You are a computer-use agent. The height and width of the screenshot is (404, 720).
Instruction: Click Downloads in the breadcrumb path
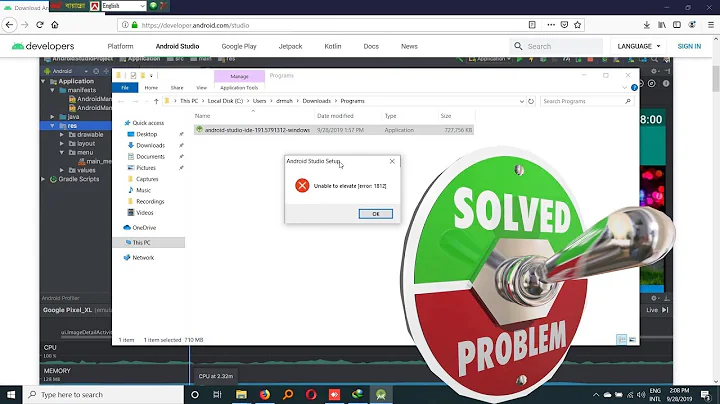click(x=316, y=101)
